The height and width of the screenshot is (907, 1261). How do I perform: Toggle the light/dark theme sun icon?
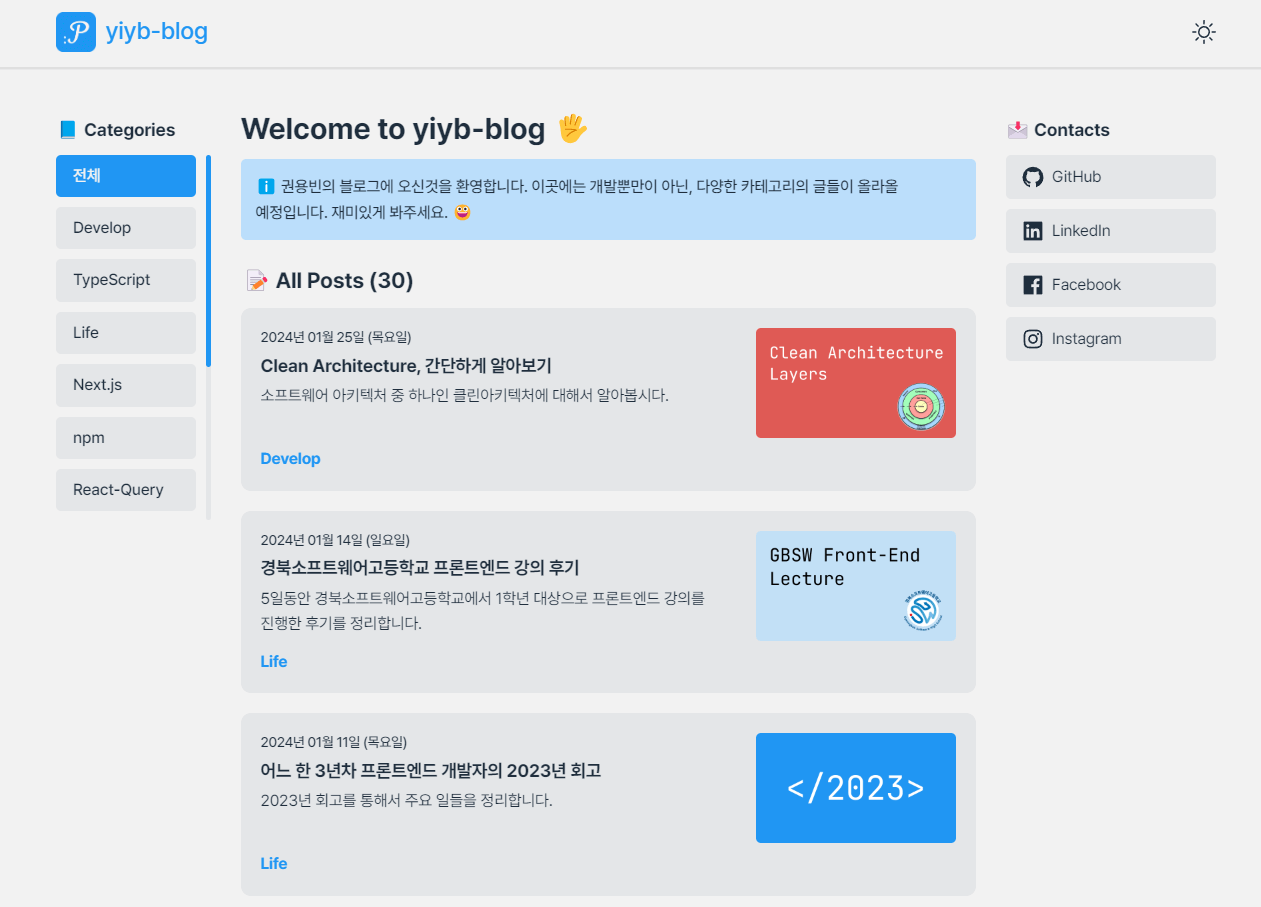[x=1204, y=32]
